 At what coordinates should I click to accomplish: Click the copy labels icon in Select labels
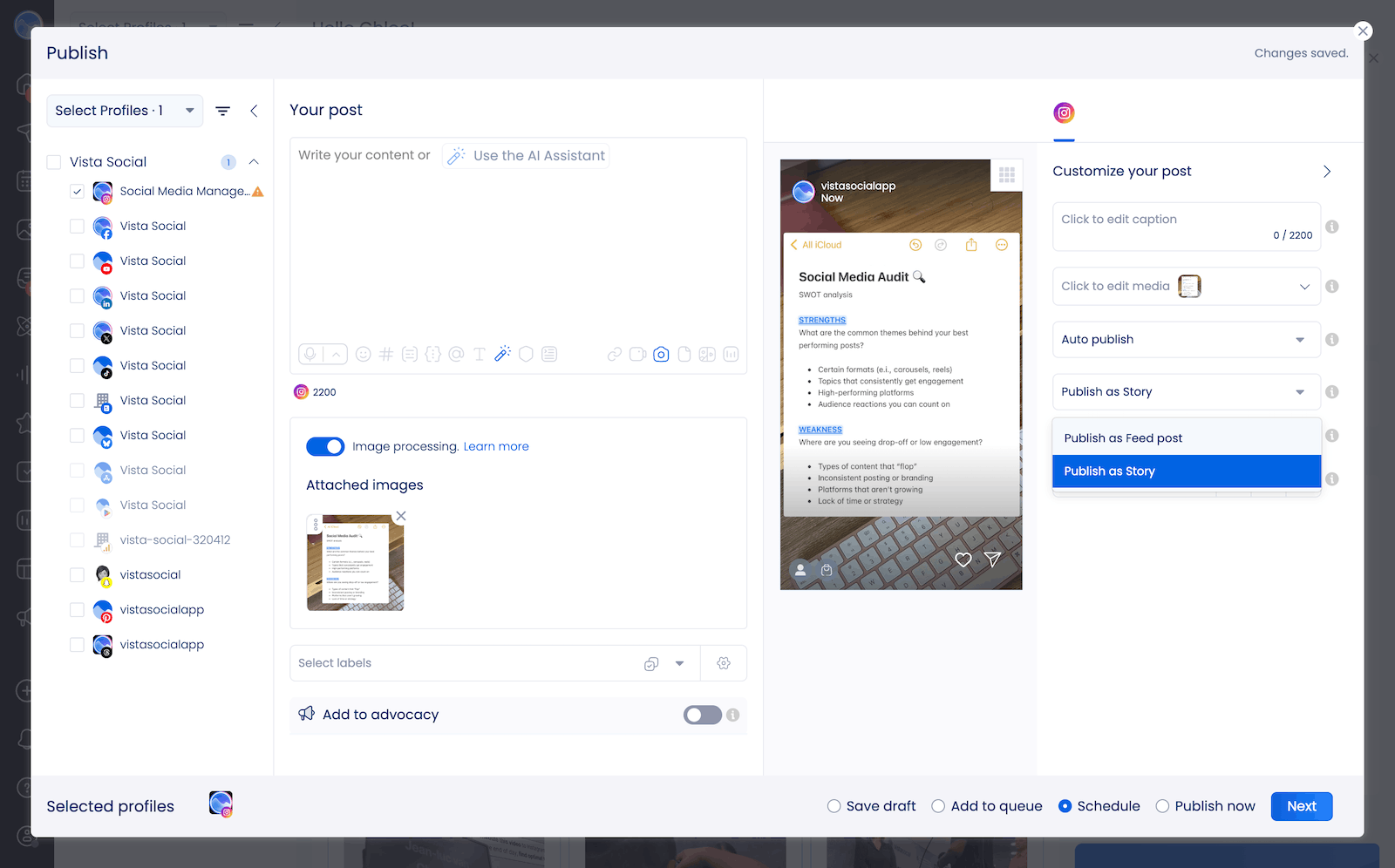pos(651,663)
